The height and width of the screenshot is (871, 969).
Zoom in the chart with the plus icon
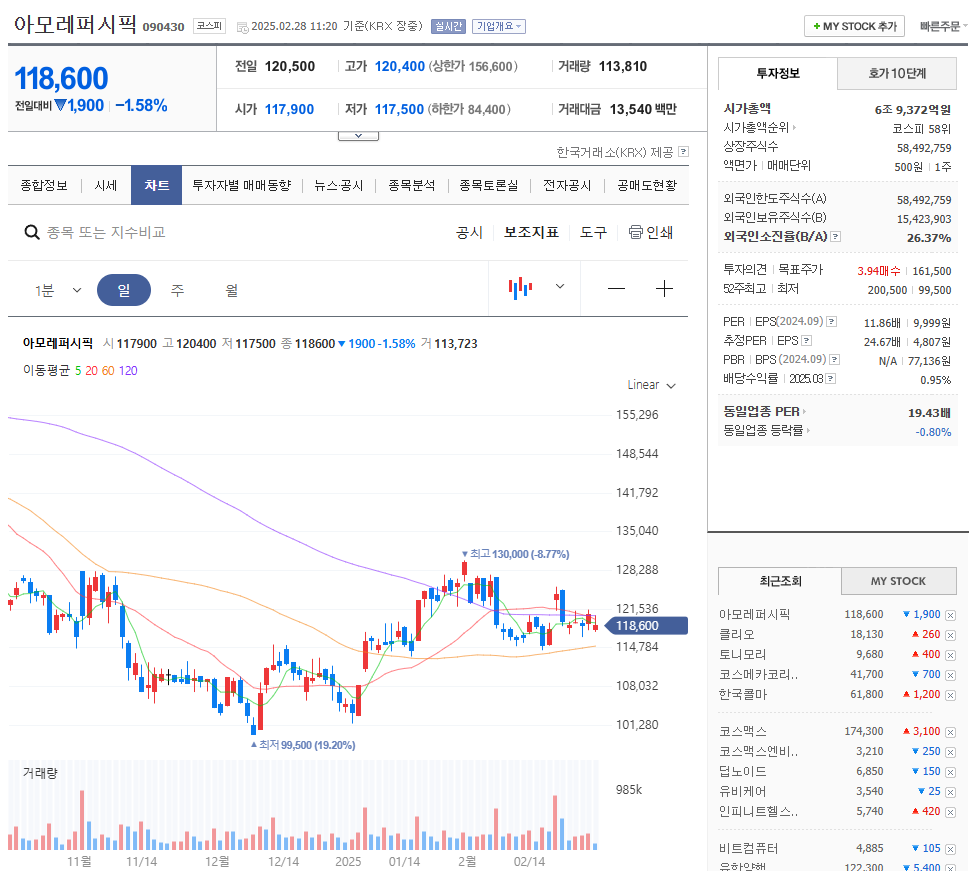(663, 287)
